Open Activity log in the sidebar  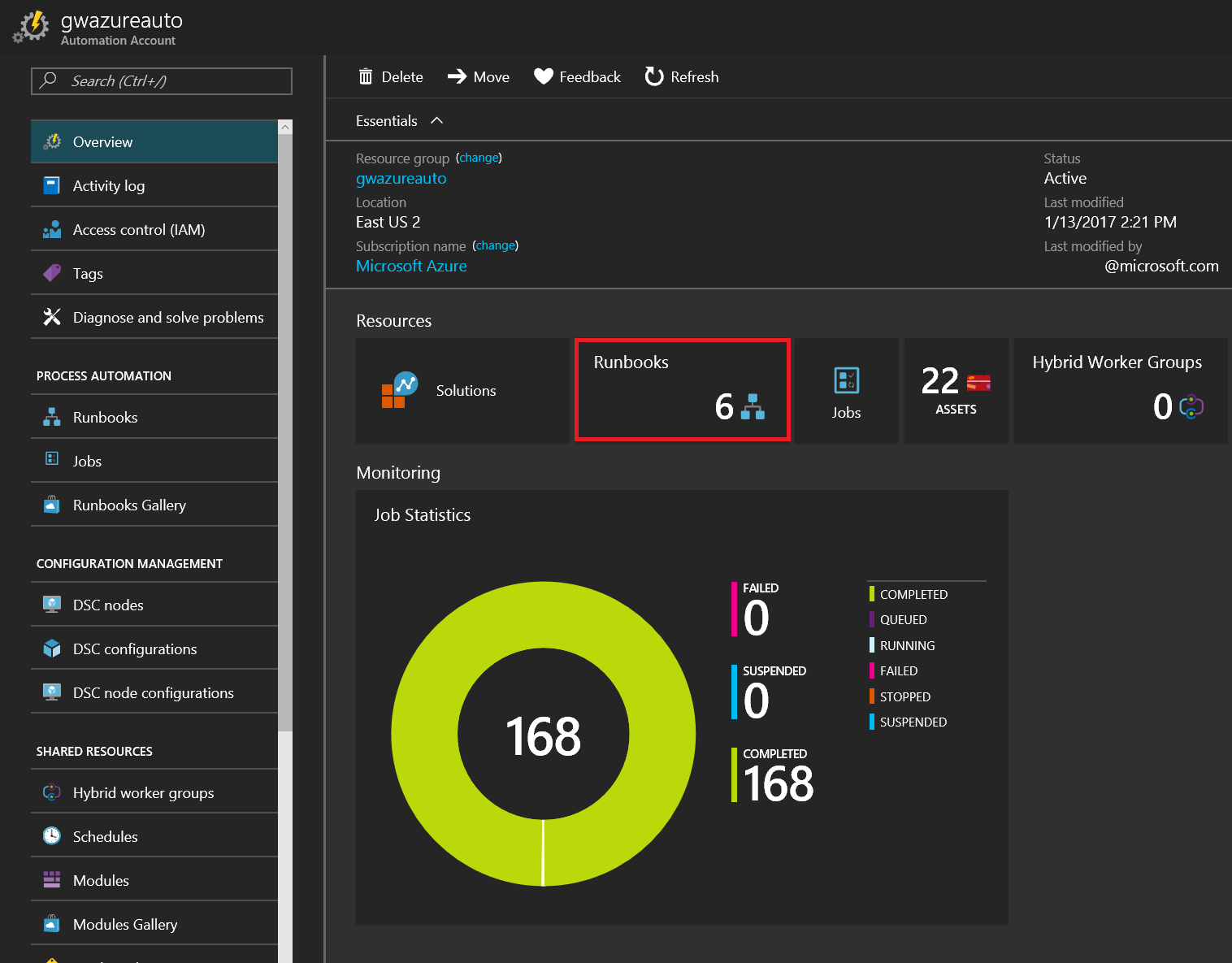tap(109, 186)
